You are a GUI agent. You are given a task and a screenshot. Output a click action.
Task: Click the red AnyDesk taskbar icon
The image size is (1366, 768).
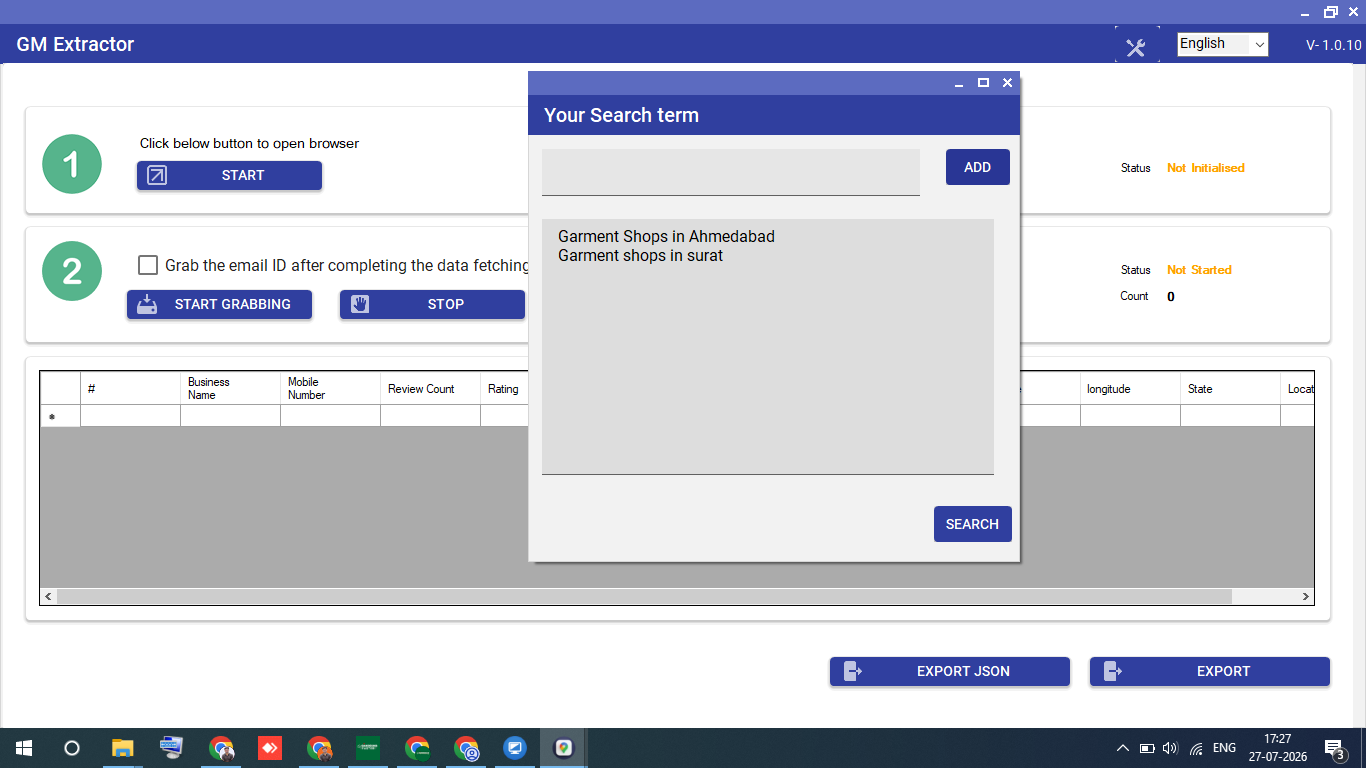coord(270,748)
